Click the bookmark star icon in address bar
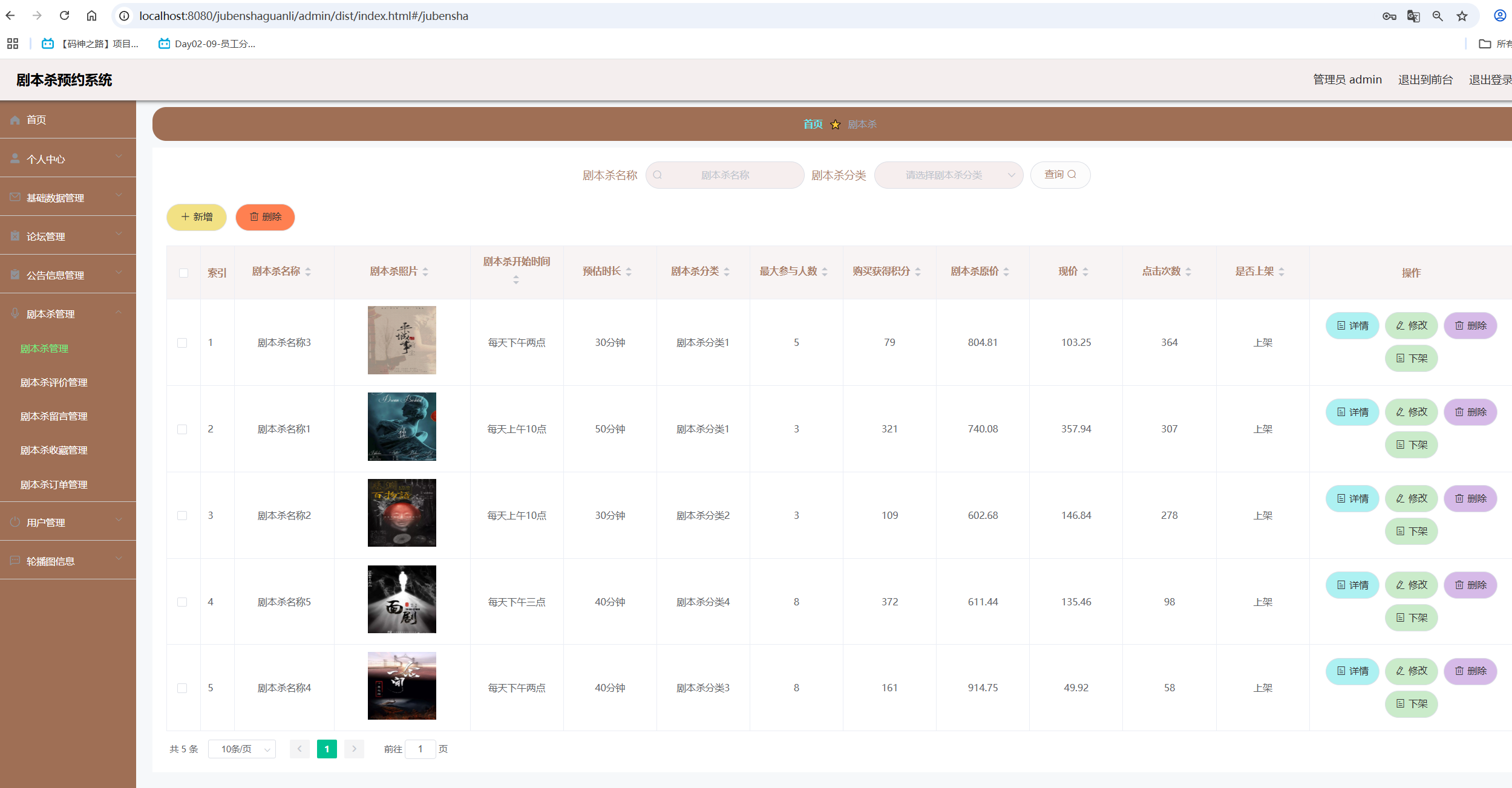This screenshot has height=788, width=1512. click(1462, 16)
